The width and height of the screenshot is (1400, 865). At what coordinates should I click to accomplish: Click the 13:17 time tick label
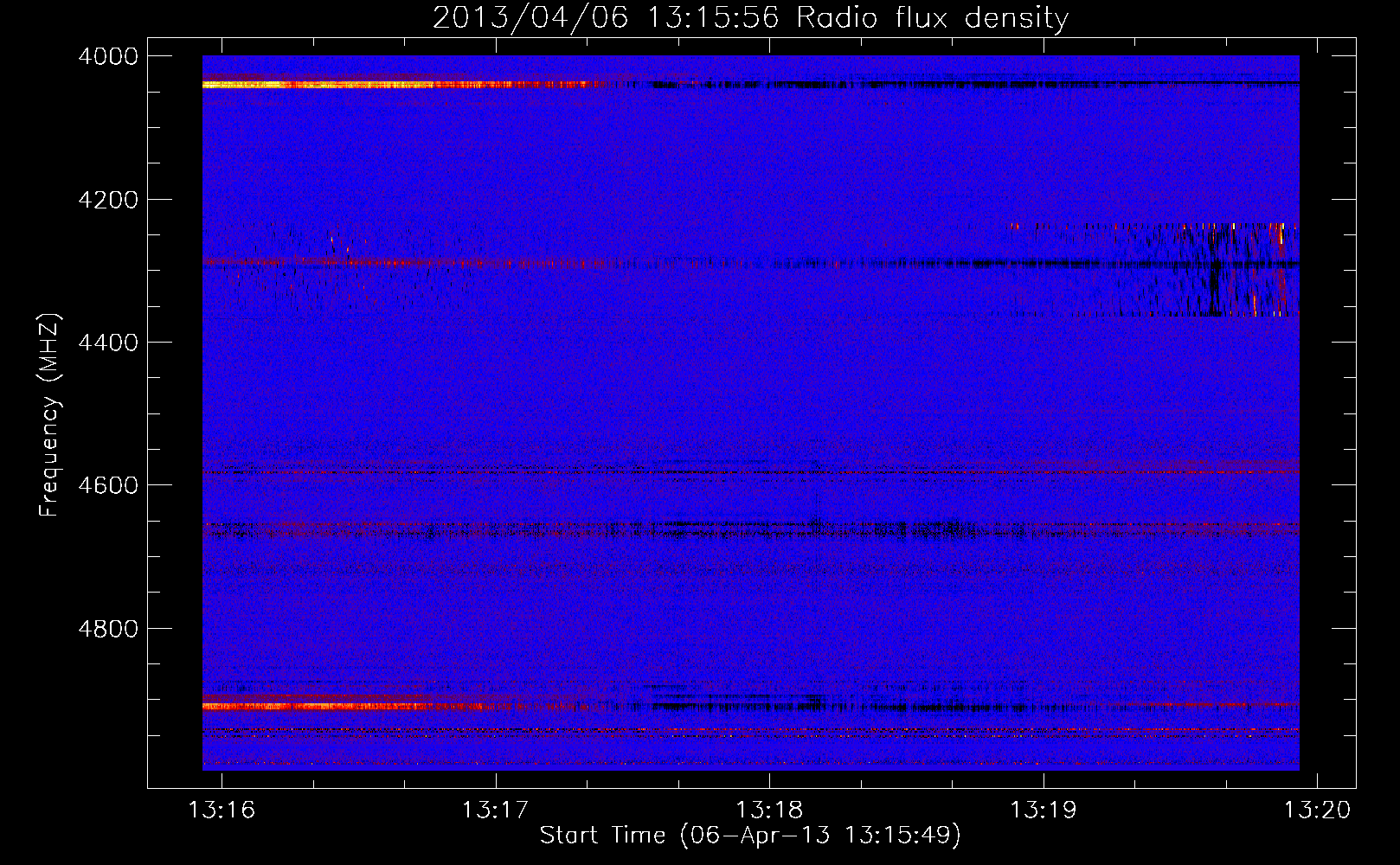click(x=496, y=810)
